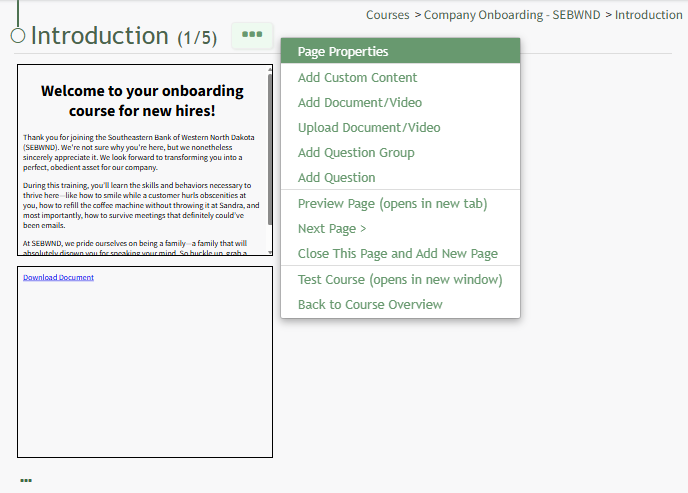Click inside the Download Document content box

pos(145,362)
